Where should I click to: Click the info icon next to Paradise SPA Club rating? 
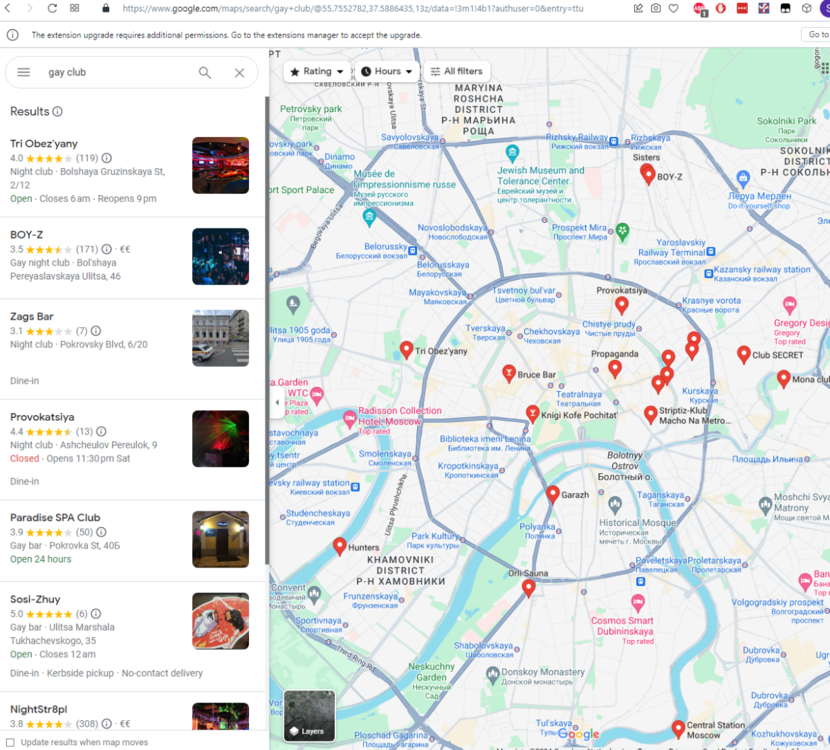(x=101, y=532)
